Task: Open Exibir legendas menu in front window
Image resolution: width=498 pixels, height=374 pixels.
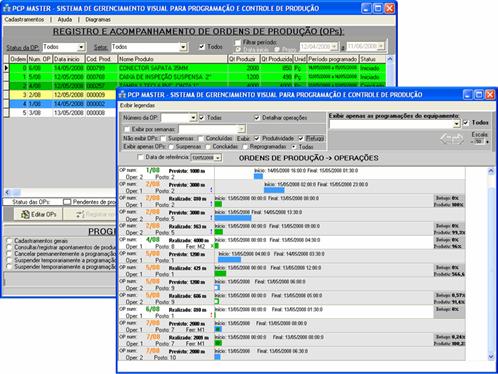Action: [x=137, y=105]
